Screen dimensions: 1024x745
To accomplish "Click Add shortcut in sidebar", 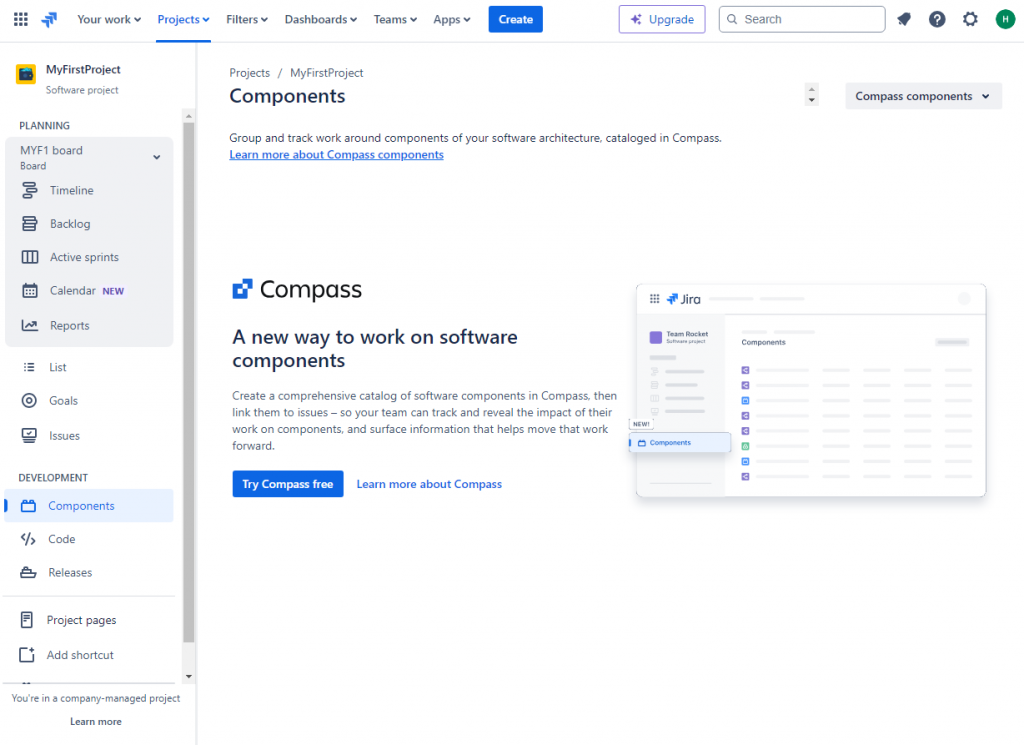I will [x=89, y=655].
